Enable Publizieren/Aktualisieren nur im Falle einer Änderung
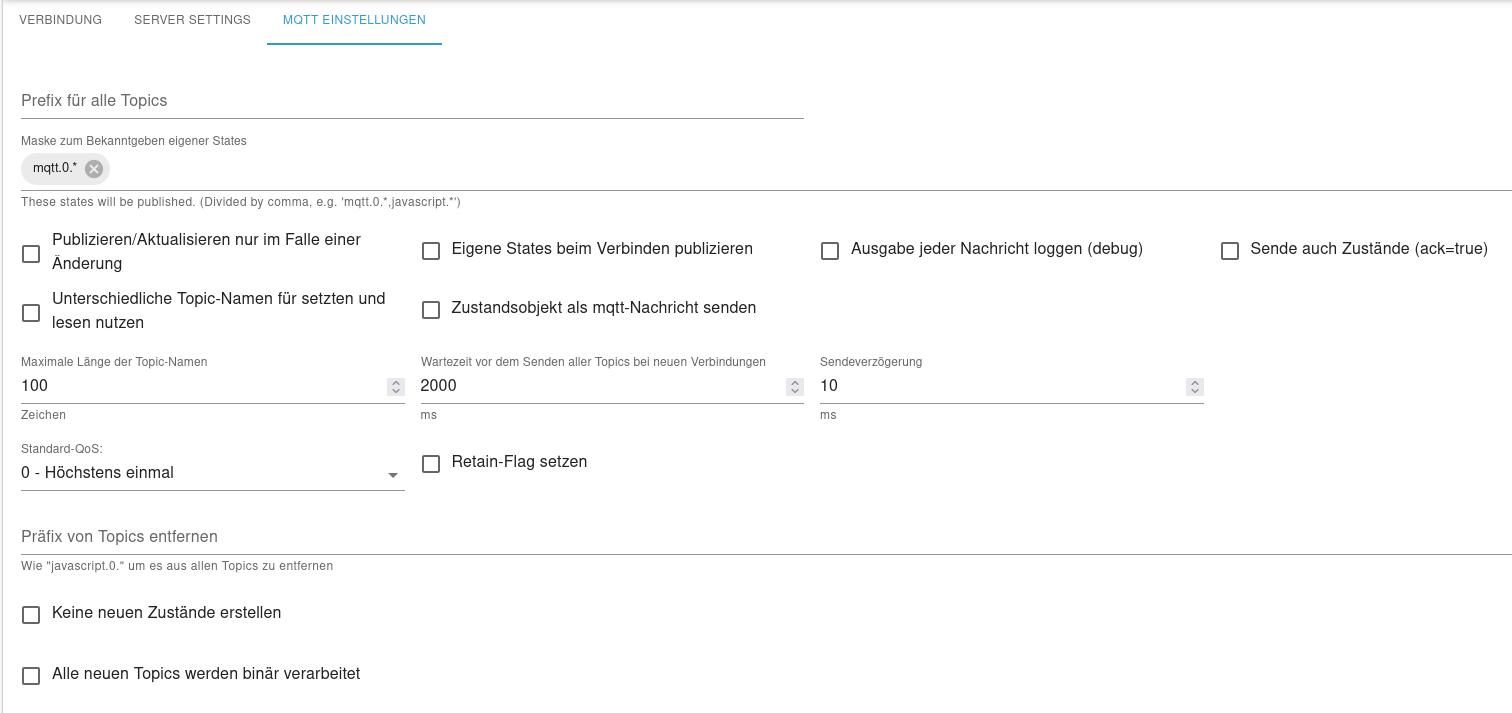Screen dimensions: 1512x713 tap(31, 254)
